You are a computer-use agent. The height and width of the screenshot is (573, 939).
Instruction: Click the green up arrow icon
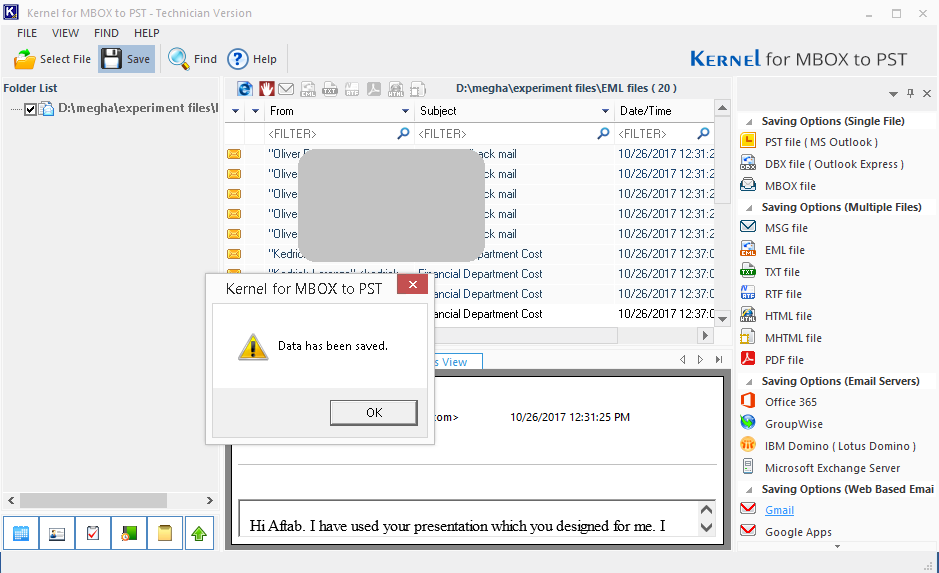point(199,533)
